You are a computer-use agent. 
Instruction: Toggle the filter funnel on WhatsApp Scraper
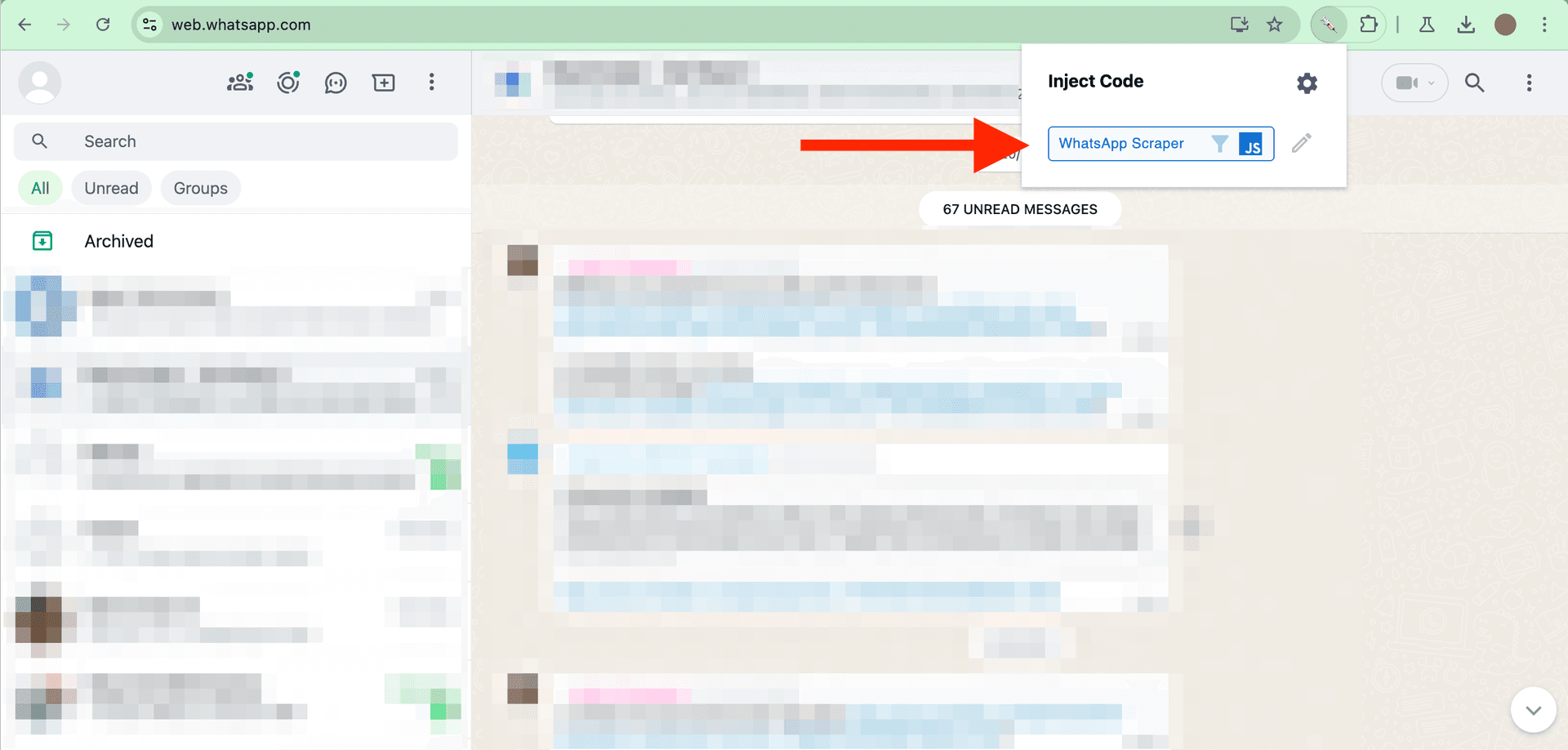click(1220, 143)
